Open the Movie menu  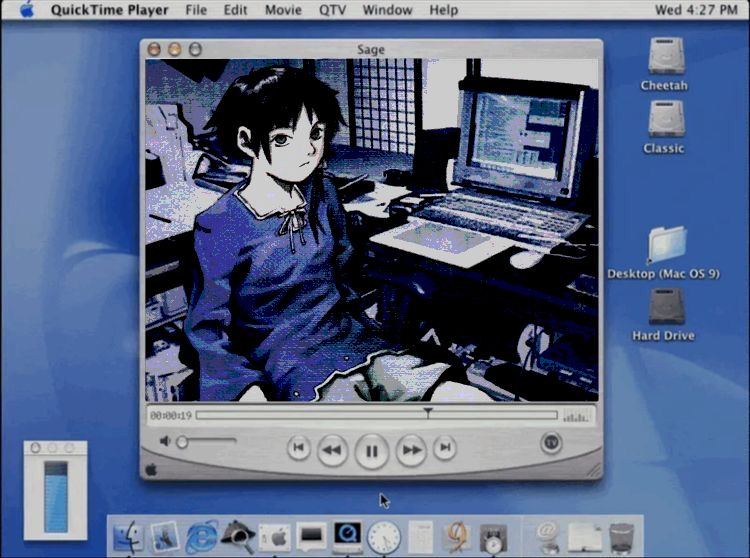tap(283, 10)
